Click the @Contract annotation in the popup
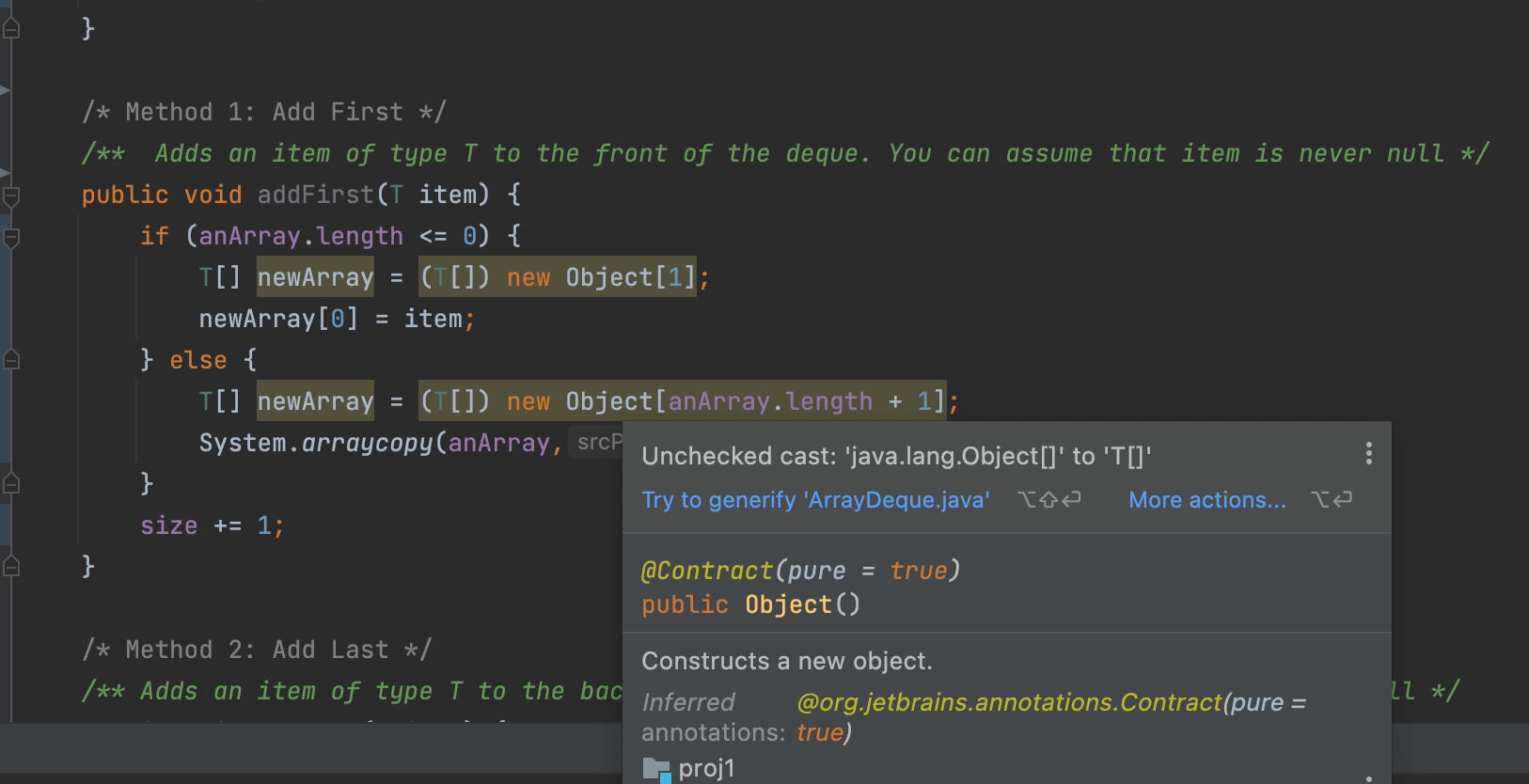1529x784 pixels. 706,571
